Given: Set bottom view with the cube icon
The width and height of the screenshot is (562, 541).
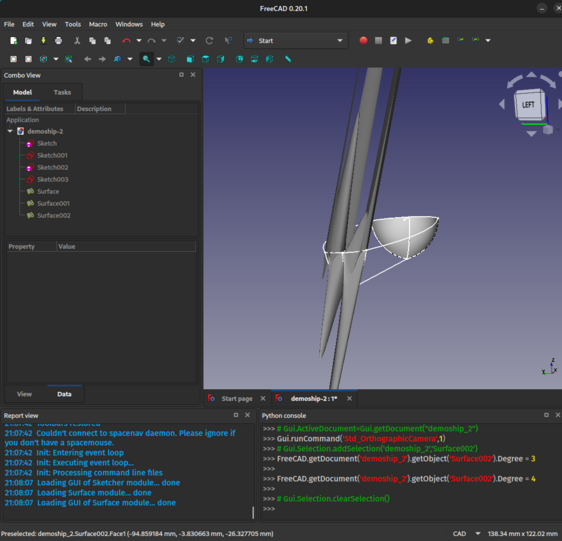Looking at the screenshot, I should click(x=254, y=59).
